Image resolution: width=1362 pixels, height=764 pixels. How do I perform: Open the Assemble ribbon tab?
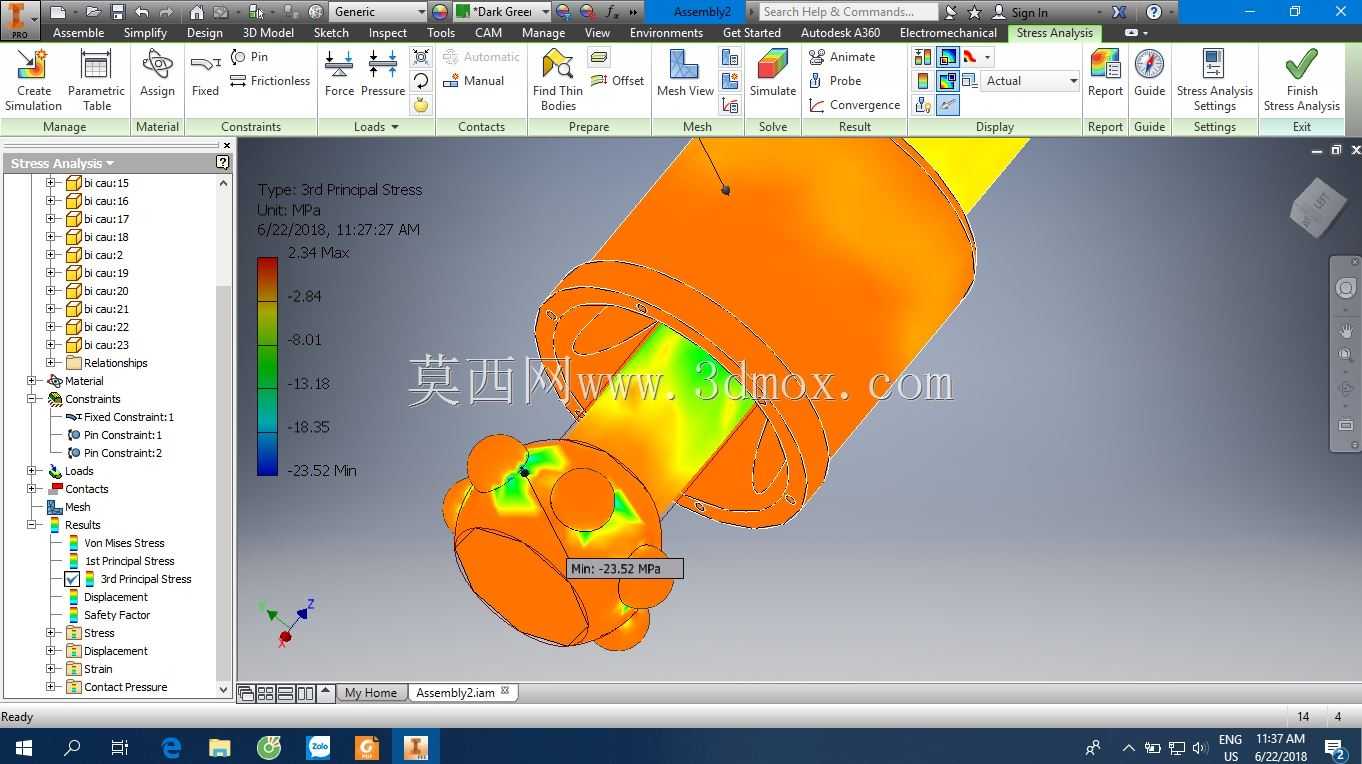click(x=78, y=33)
